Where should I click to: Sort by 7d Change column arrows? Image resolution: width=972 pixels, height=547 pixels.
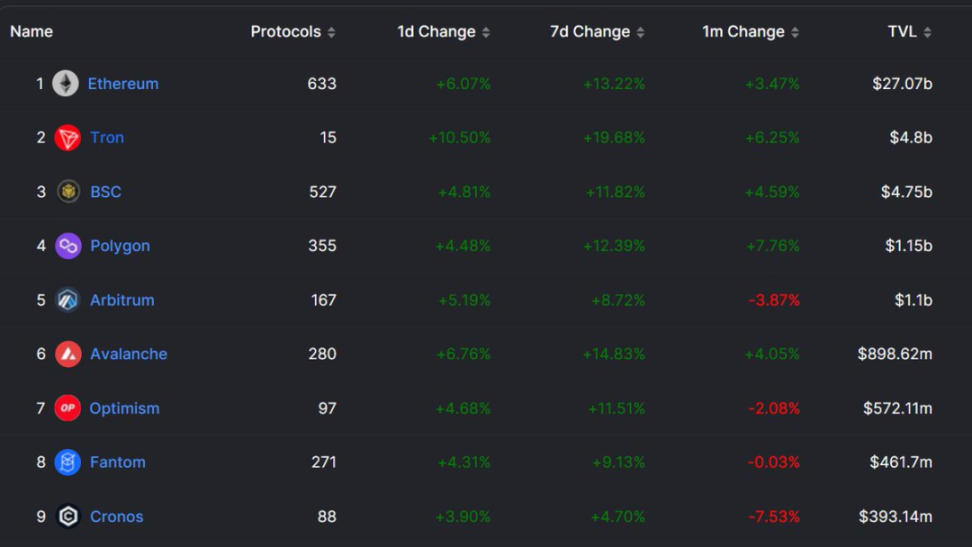(640, 32)
